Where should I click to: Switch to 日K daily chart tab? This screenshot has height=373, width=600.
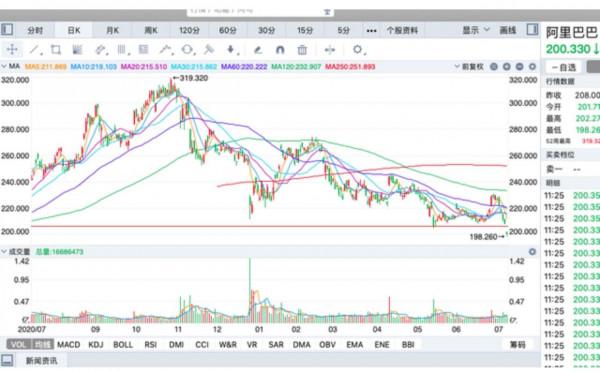point(73,31)
